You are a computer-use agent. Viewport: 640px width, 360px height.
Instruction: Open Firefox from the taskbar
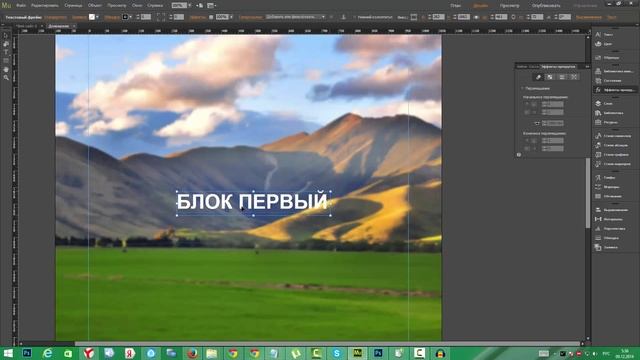click(192, 353)
